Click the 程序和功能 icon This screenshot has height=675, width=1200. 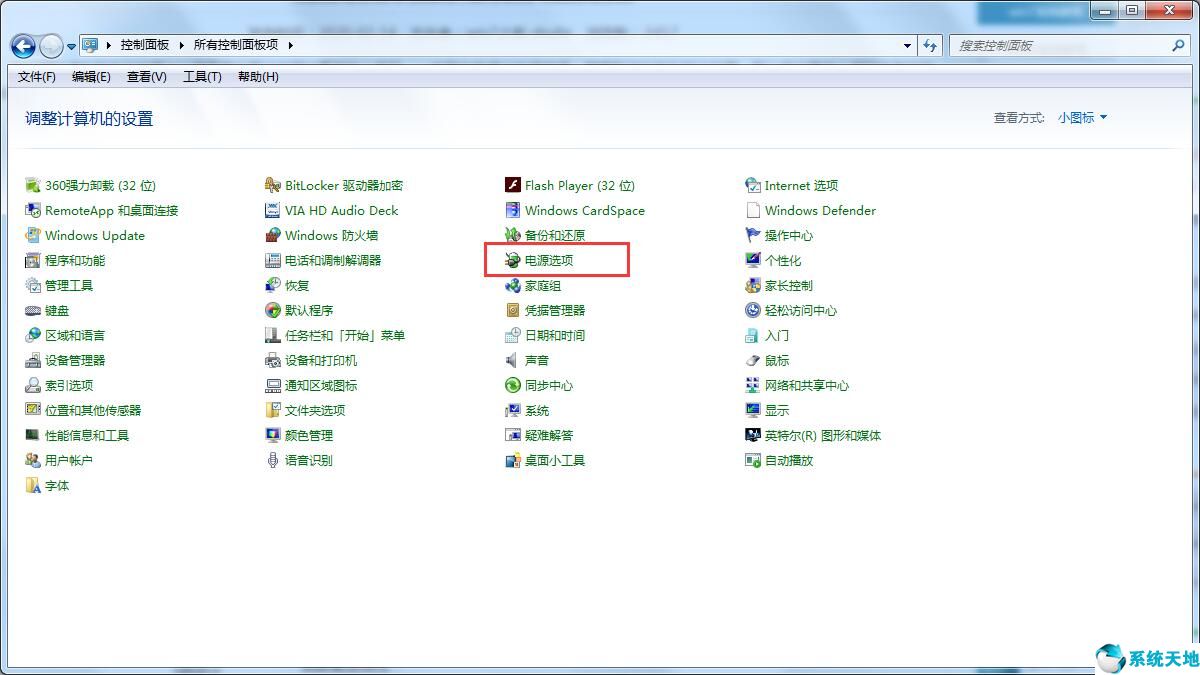(33, 260)
